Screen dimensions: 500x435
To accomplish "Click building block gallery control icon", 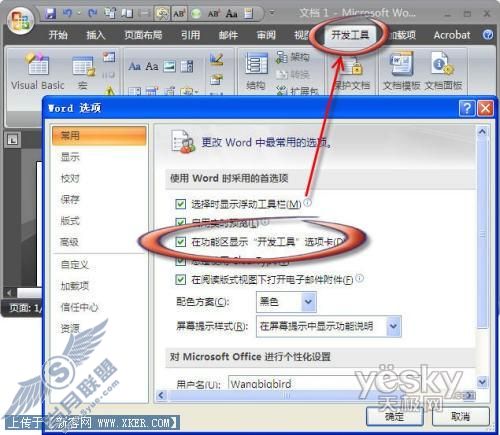I will (187, 66).
